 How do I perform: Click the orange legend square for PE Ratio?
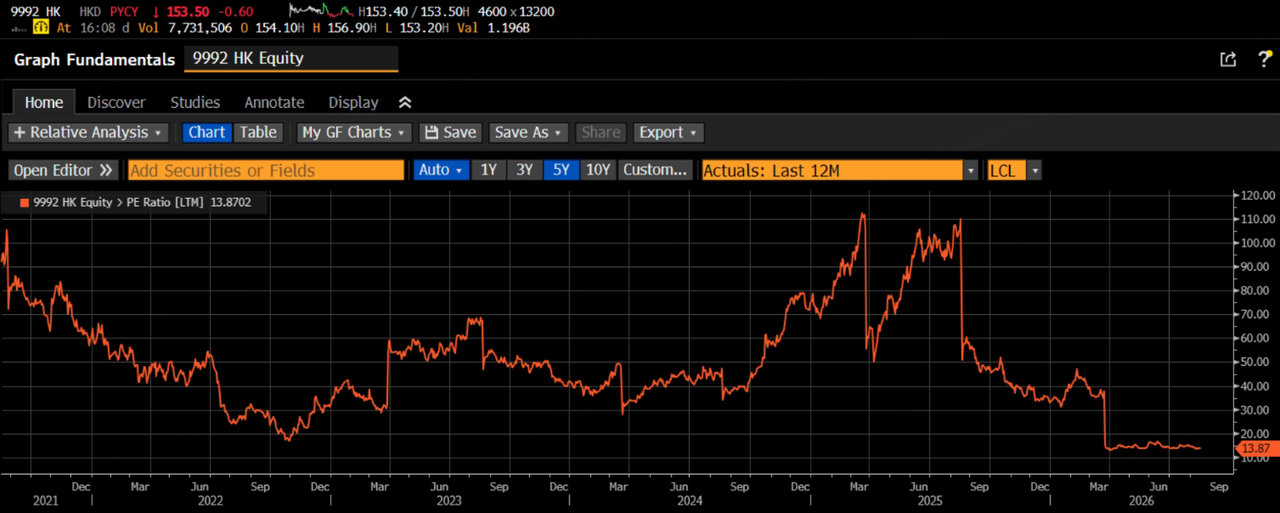[x=24, y=202]
